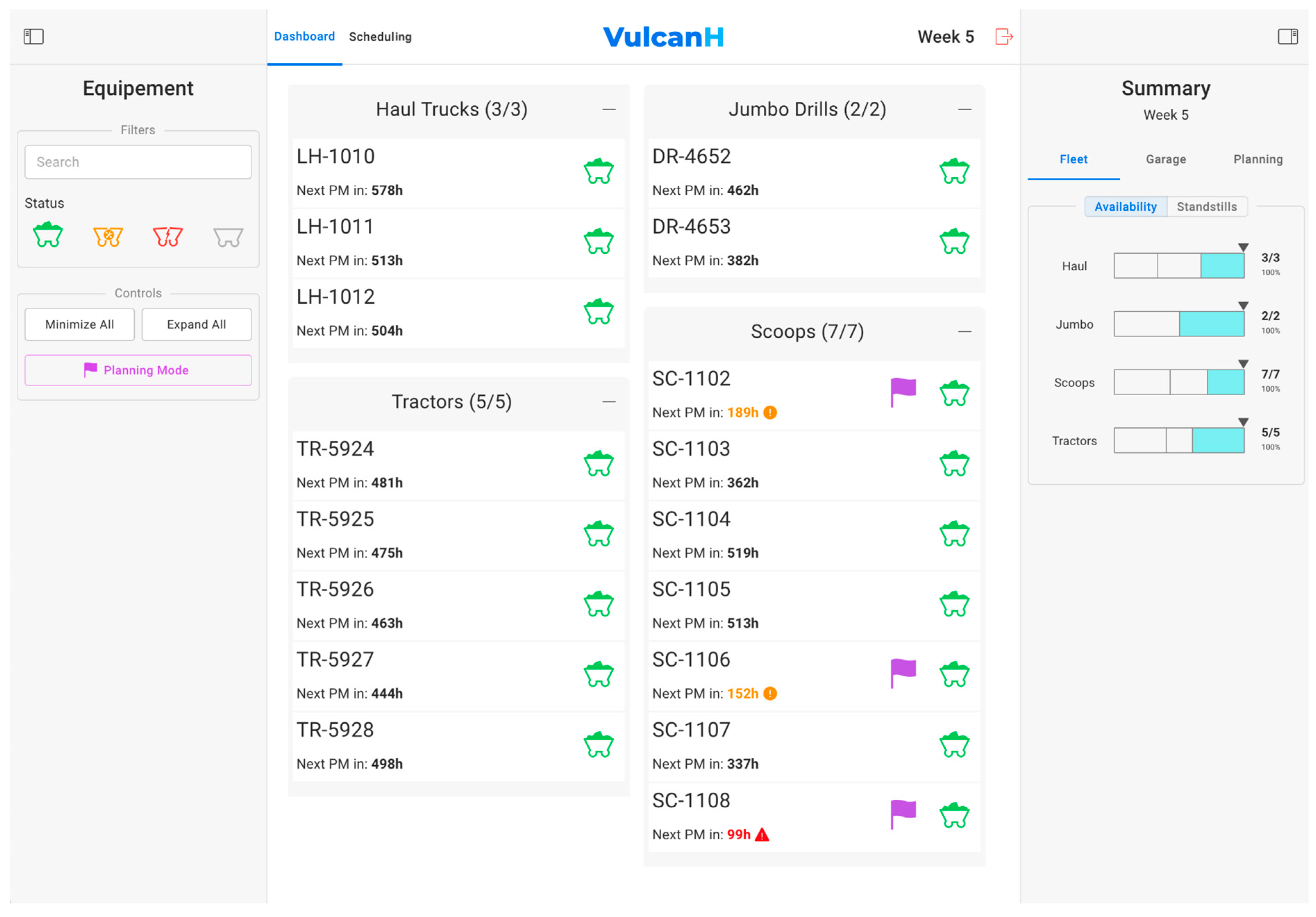Collapse the Haul Trucks section

click(x=609, y=109)
